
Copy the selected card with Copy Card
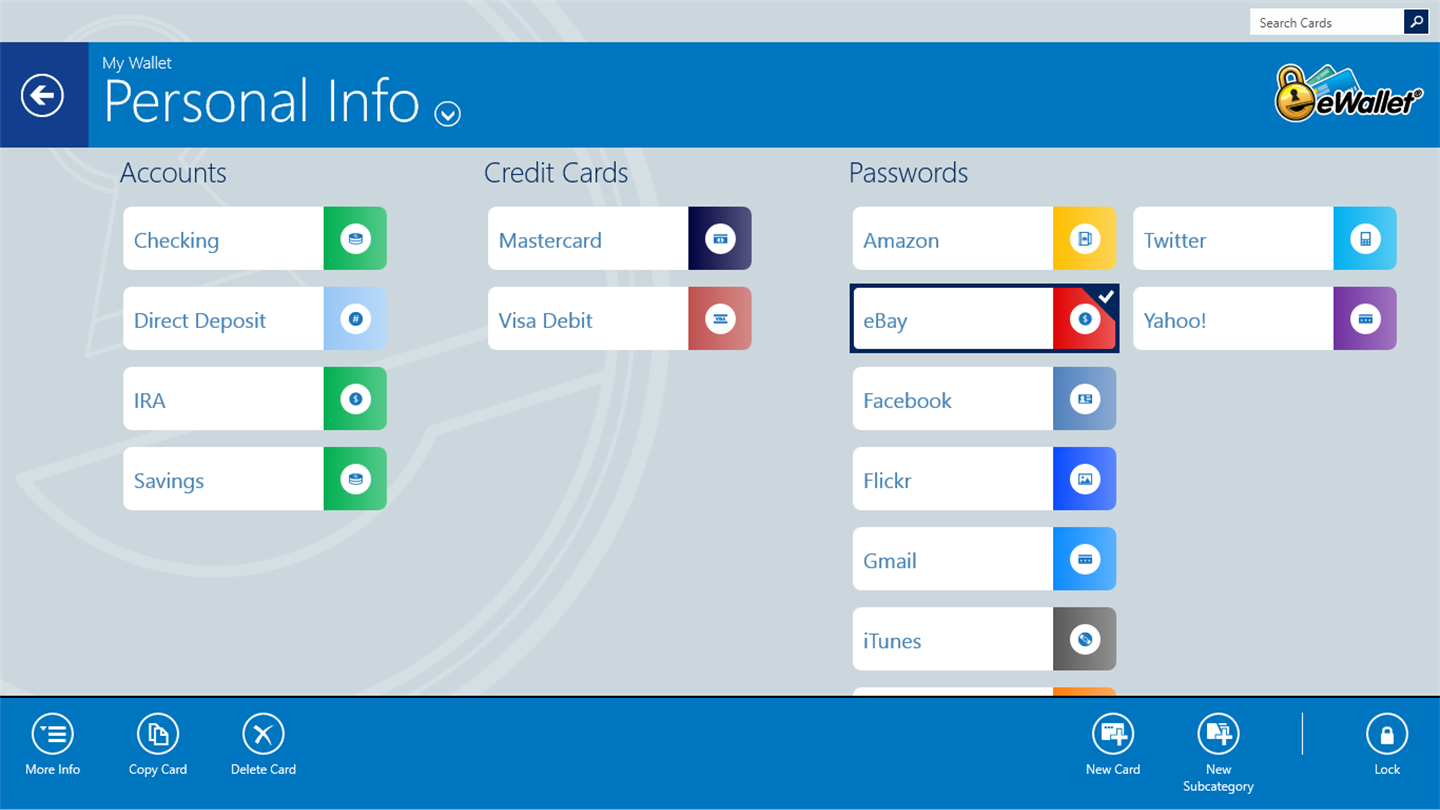tap(158, 745)
